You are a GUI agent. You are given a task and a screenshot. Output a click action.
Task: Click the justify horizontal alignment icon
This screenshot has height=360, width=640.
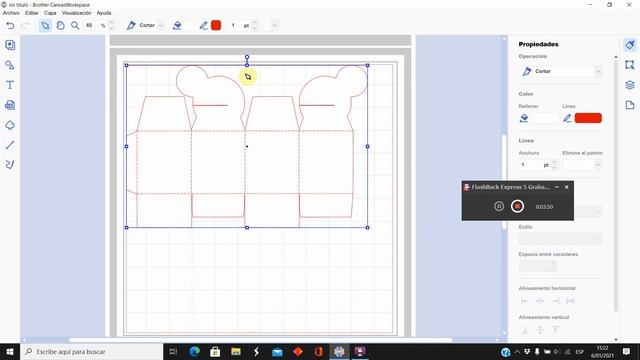point(570,301)
